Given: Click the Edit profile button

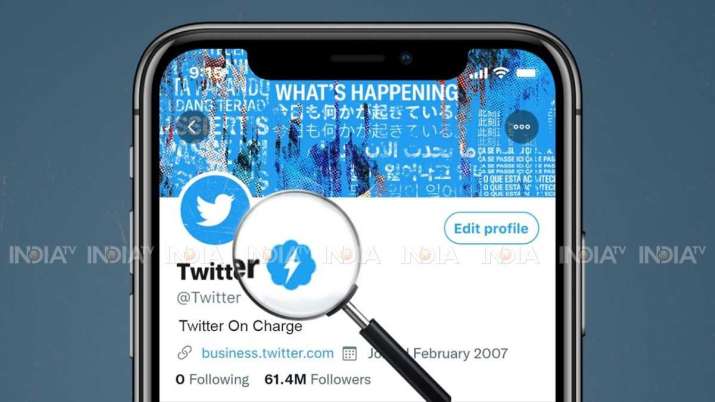Looking at the screenshot, I should tap(491, 228).
